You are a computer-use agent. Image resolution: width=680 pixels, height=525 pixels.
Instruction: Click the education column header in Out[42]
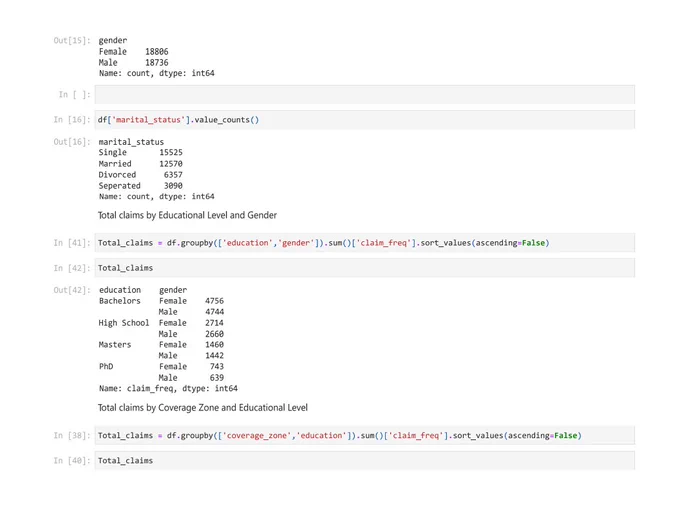(x=120, y=290)
